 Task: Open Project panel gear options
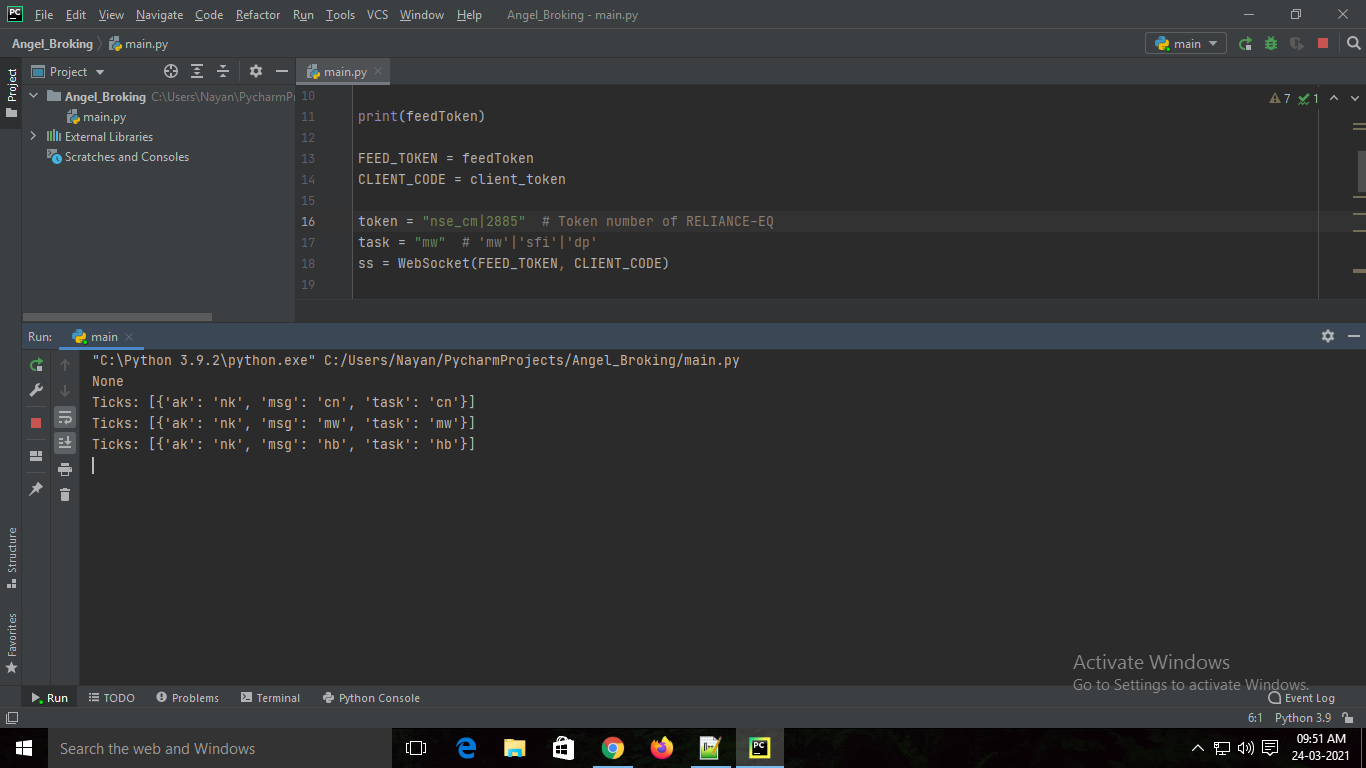pyautogui.click(x=256, y=71)
